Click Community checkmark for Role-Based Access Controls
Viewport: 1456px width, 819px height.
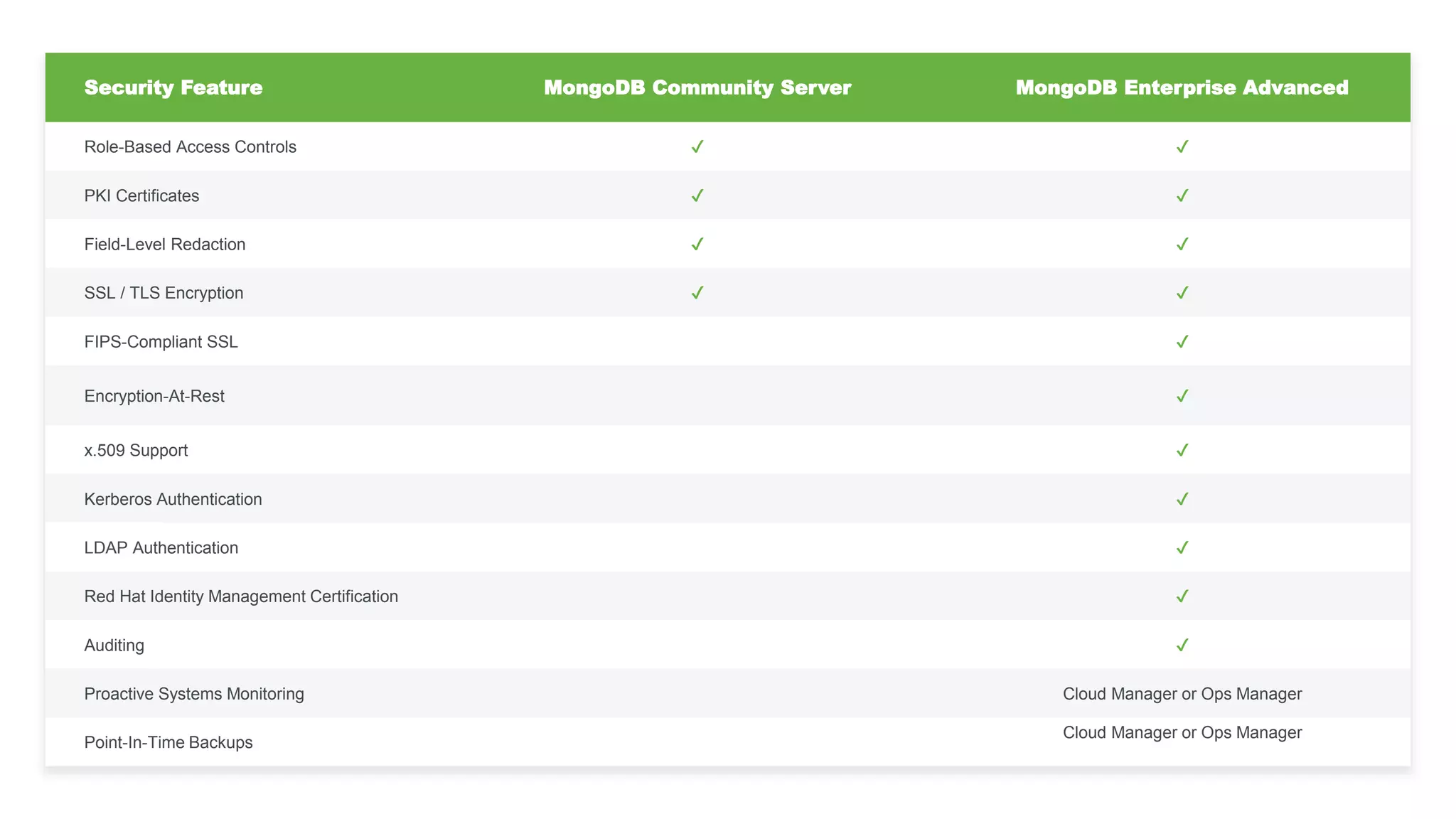697,146
